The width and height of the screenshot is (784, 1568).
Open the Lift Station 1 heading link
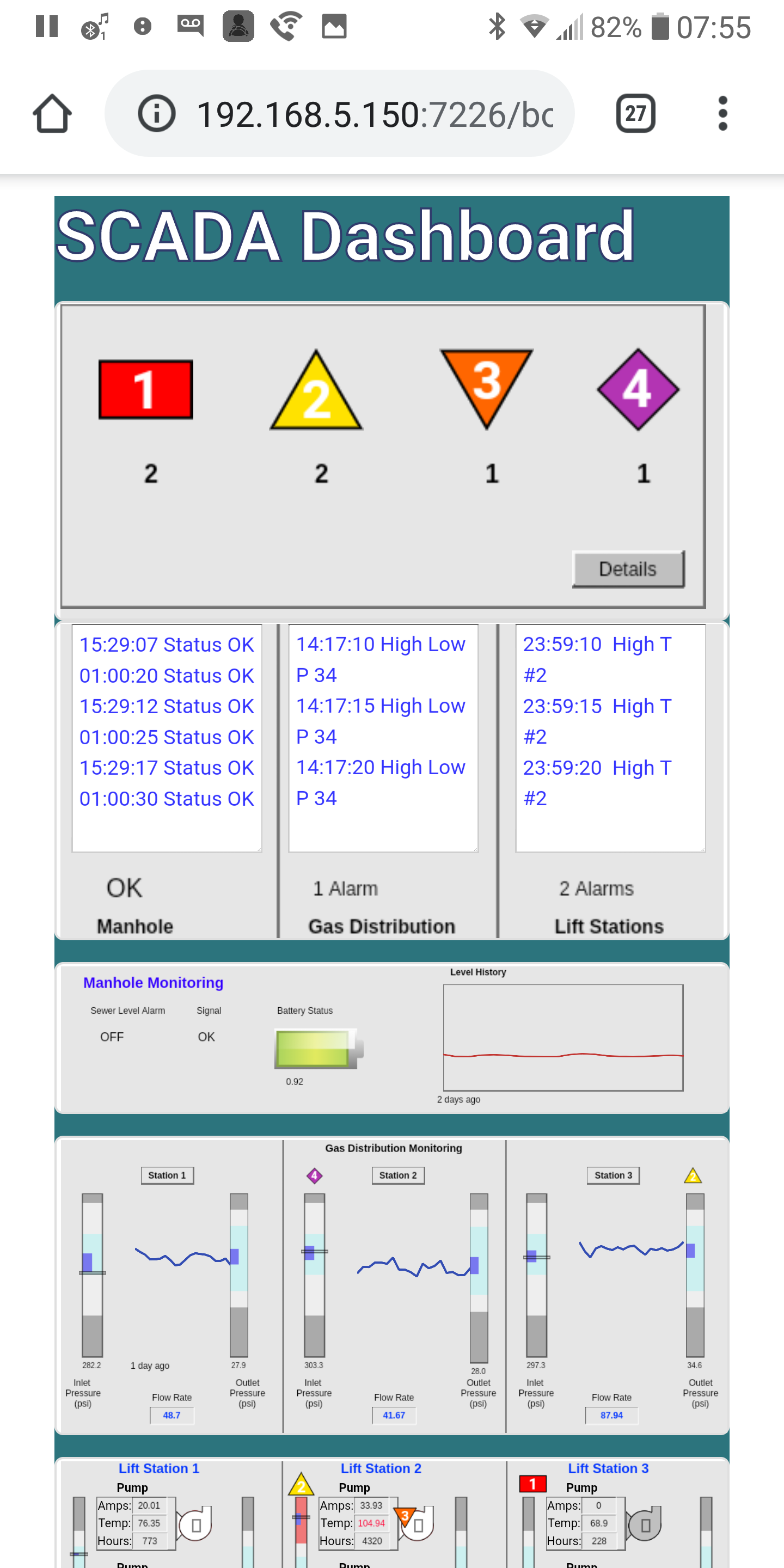[x=159, y=1468]
